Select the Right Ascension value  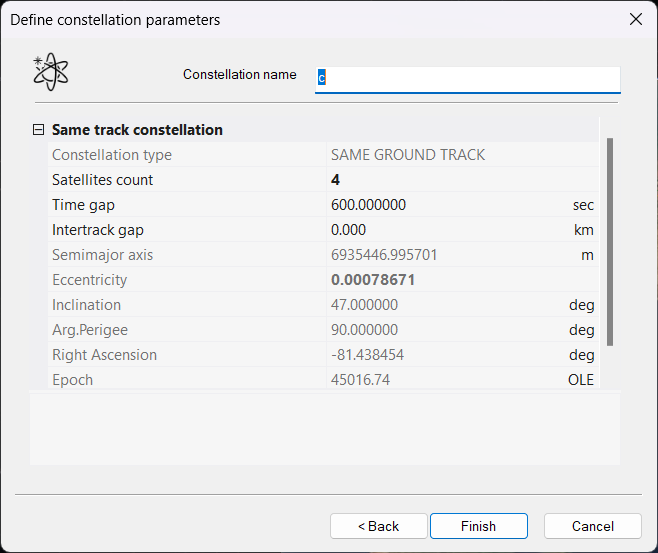(440, 355)
